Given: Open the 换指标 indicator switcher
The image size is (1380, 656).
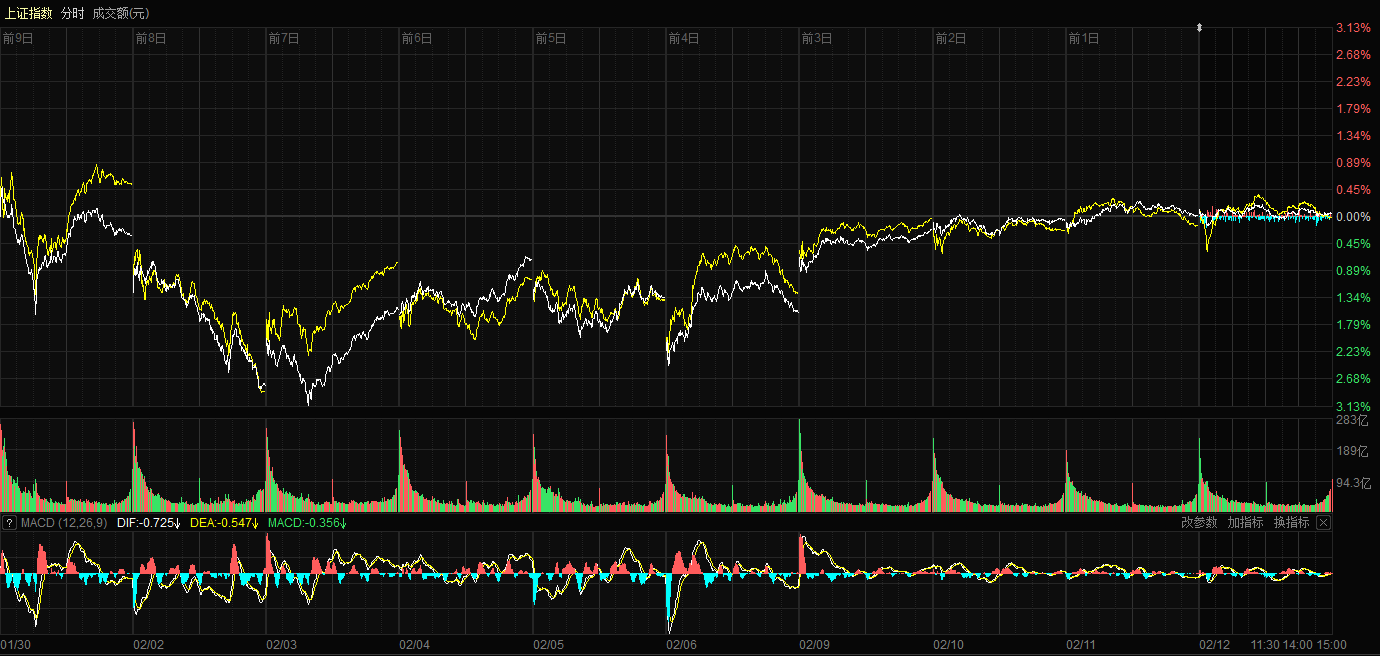Looking at the screenshot, I should (1291, 522).
